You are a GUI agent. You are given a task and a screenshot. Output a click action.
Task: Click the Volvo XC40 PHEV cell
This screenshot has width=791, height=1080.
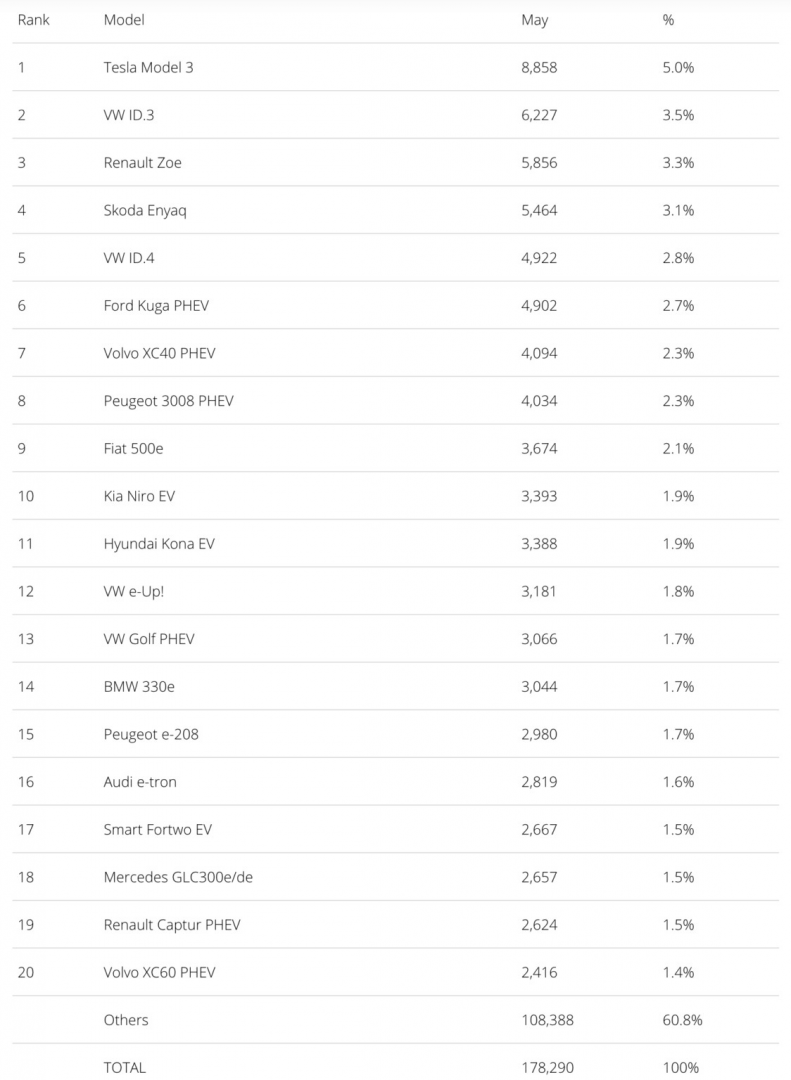(159, 353)
